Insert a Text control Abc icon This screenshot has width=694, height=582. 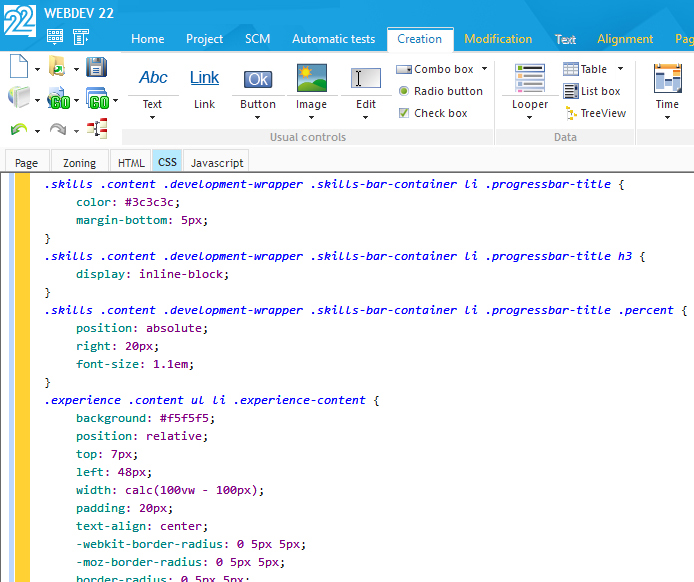point(153,77)
